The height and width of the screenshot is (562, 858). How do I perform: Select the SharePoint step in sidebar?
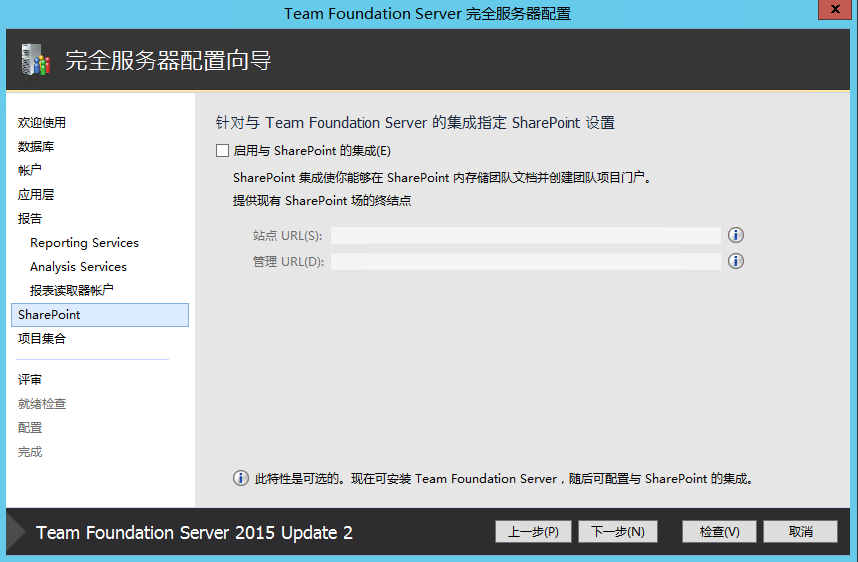tap(100, 315)
